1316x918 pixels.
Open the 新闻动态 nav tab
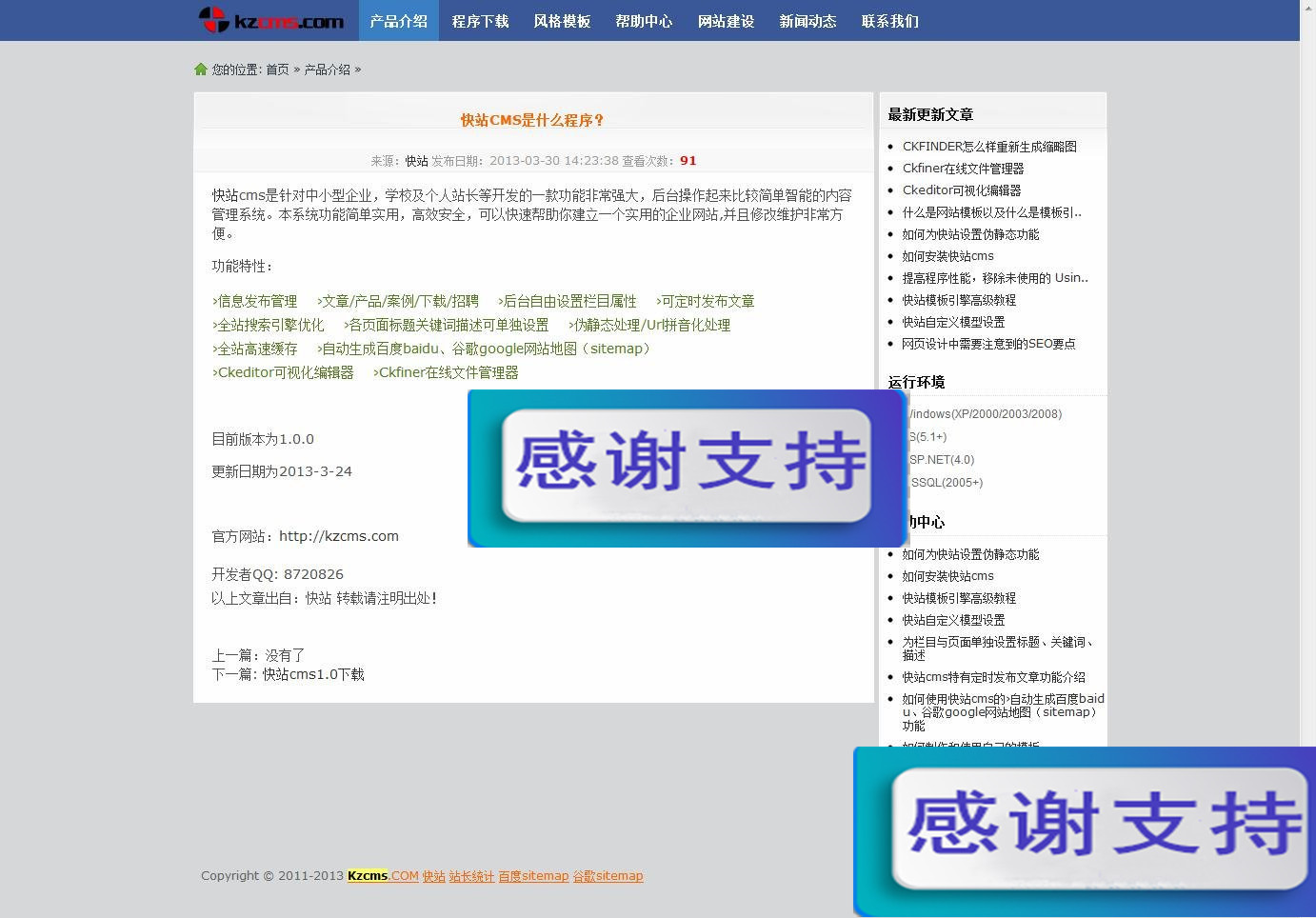tap(808, 20)
